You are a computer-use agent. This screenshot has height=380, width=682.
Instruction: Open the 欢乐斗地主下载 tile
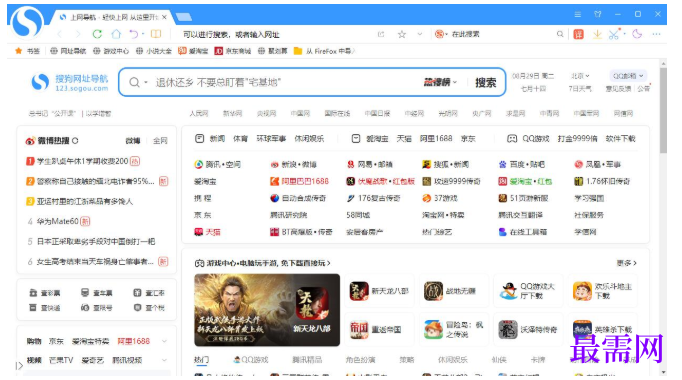click(x=602, y=291)
